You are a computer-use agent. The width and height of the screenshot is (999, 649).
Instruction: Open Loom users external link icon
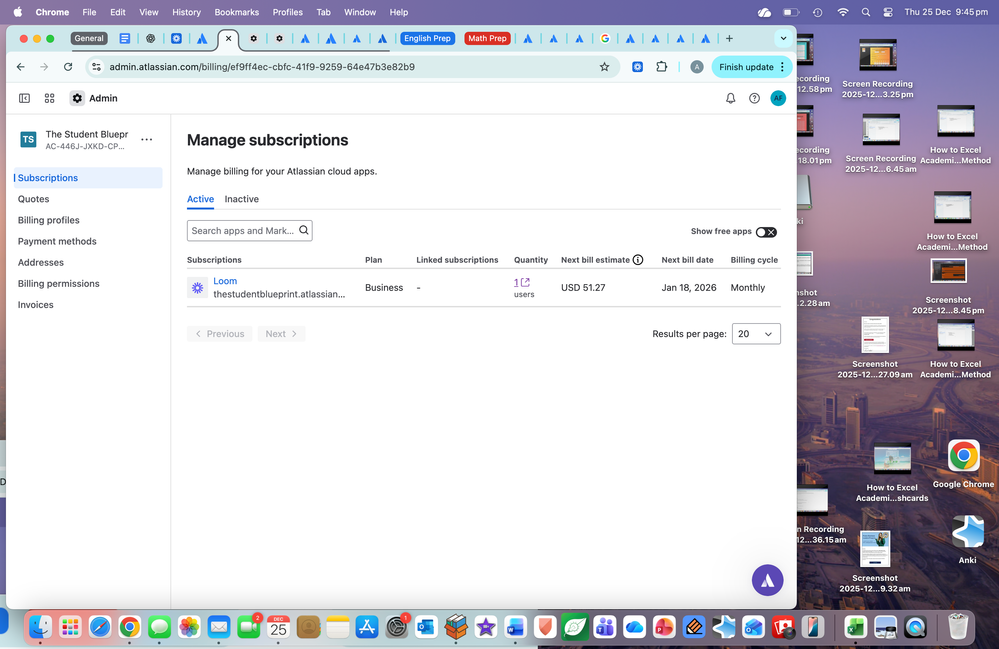point(526,282)
